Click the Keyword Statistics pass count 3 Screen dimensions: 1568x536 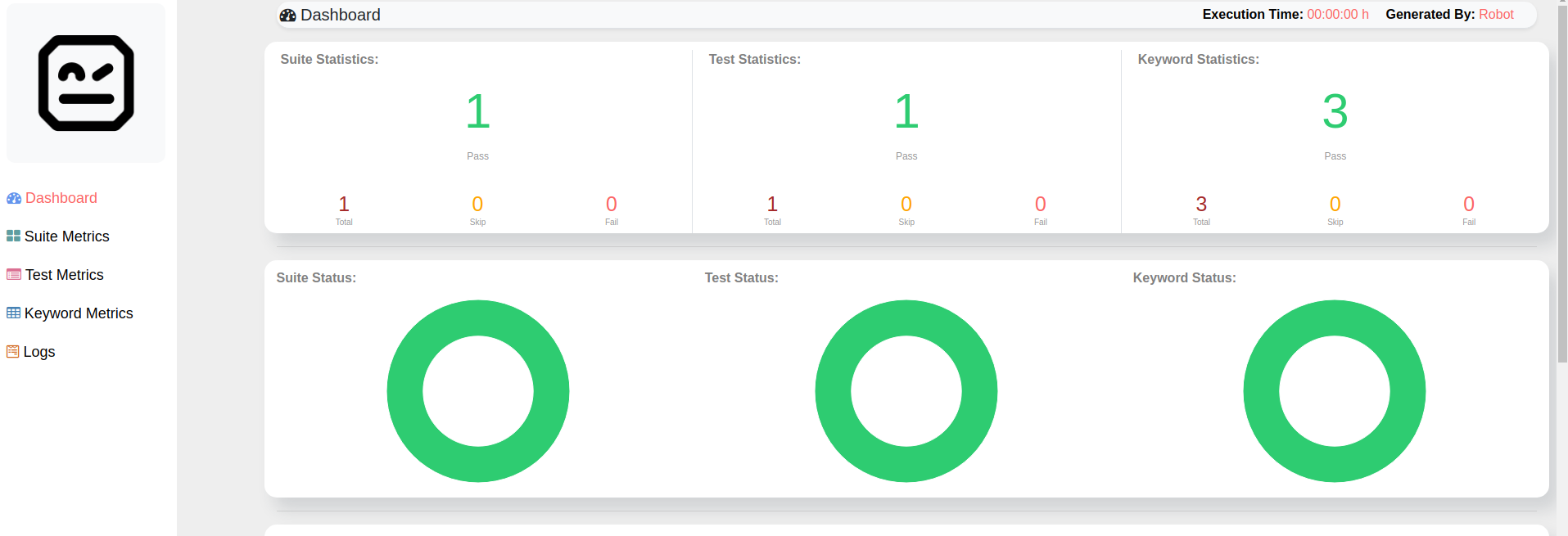(1335, 111)
